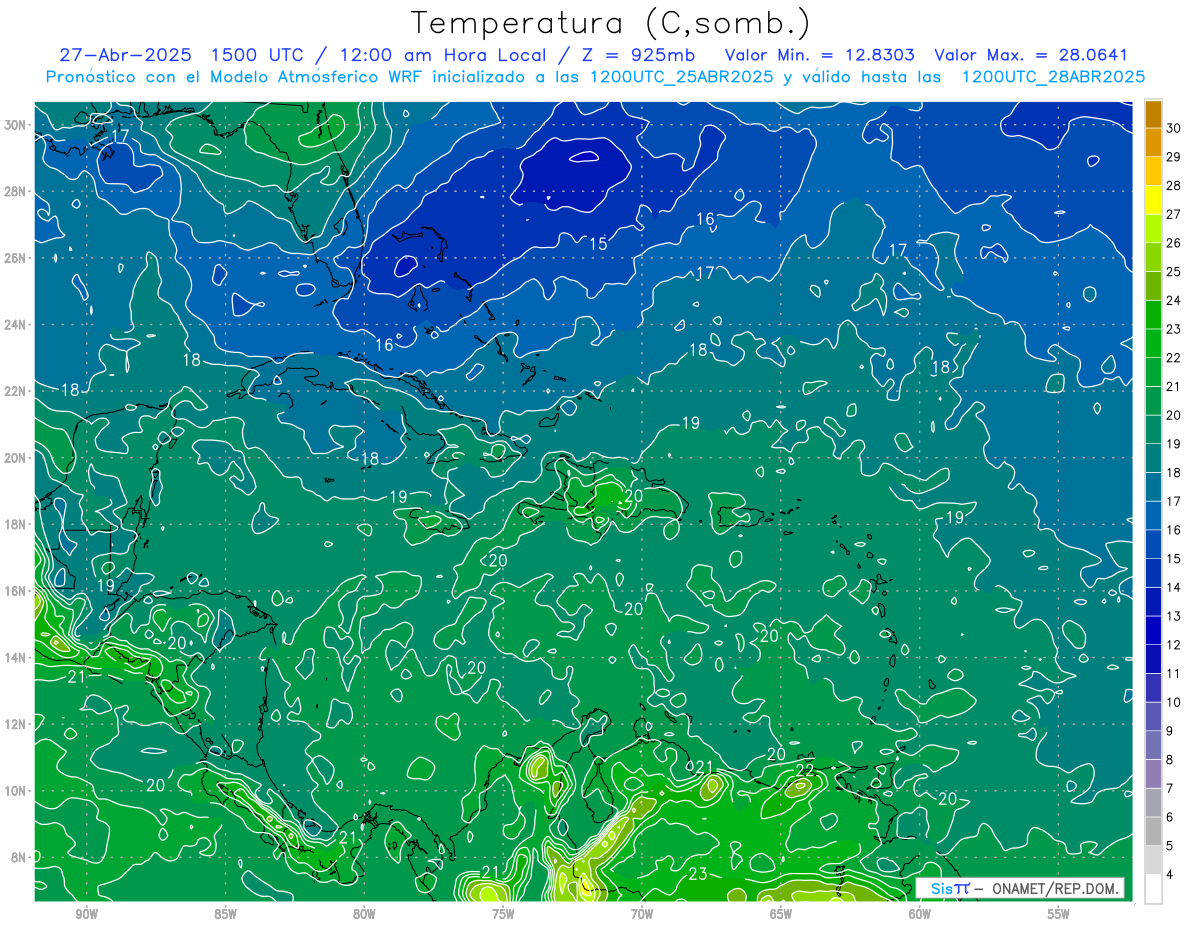Click the Sisπ – ONAMET/REP.DOM. logo box

point(1020,888)
